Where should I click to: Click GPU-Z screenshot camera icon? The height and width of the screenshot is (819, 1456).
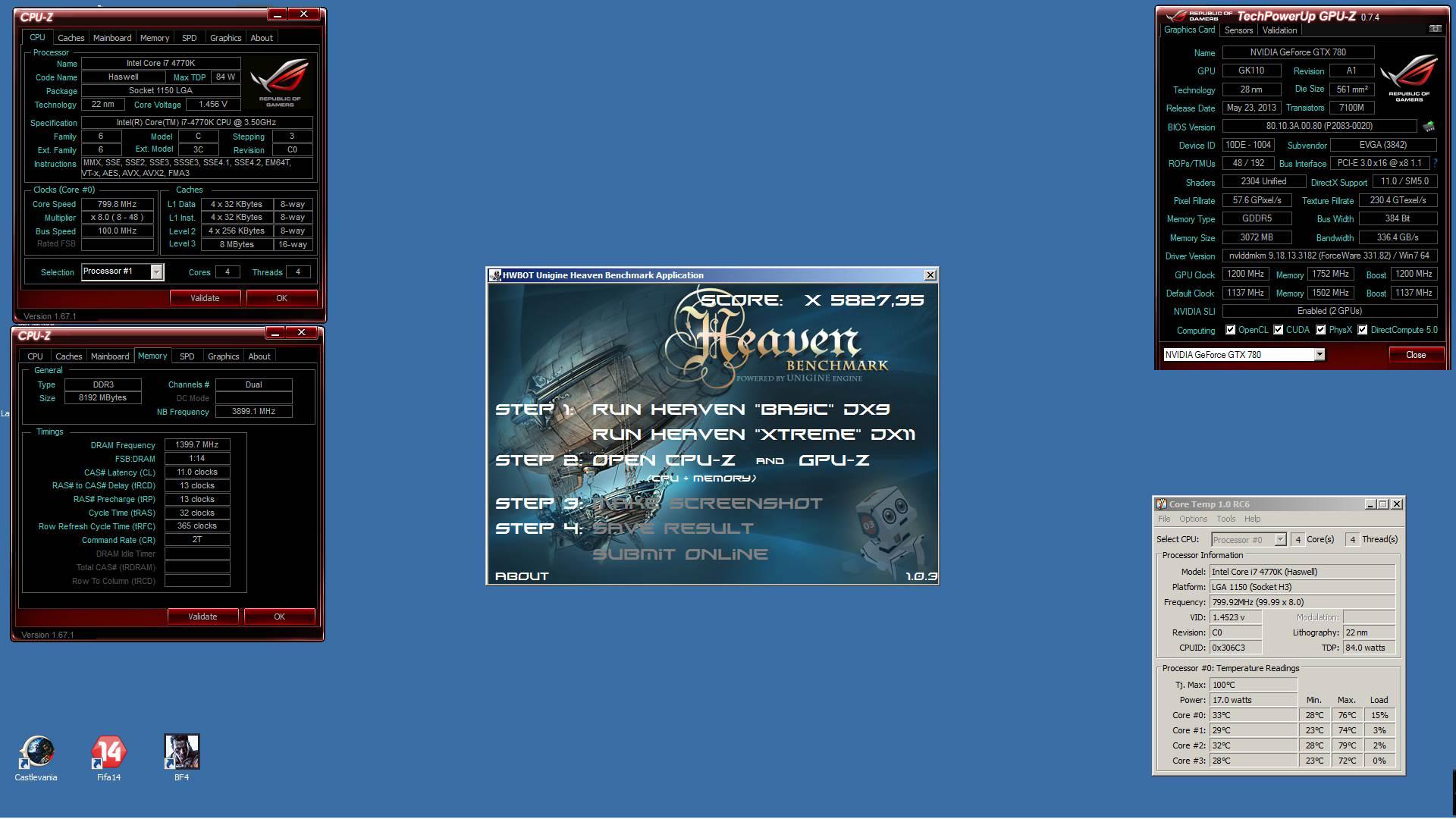point(1435,29)
